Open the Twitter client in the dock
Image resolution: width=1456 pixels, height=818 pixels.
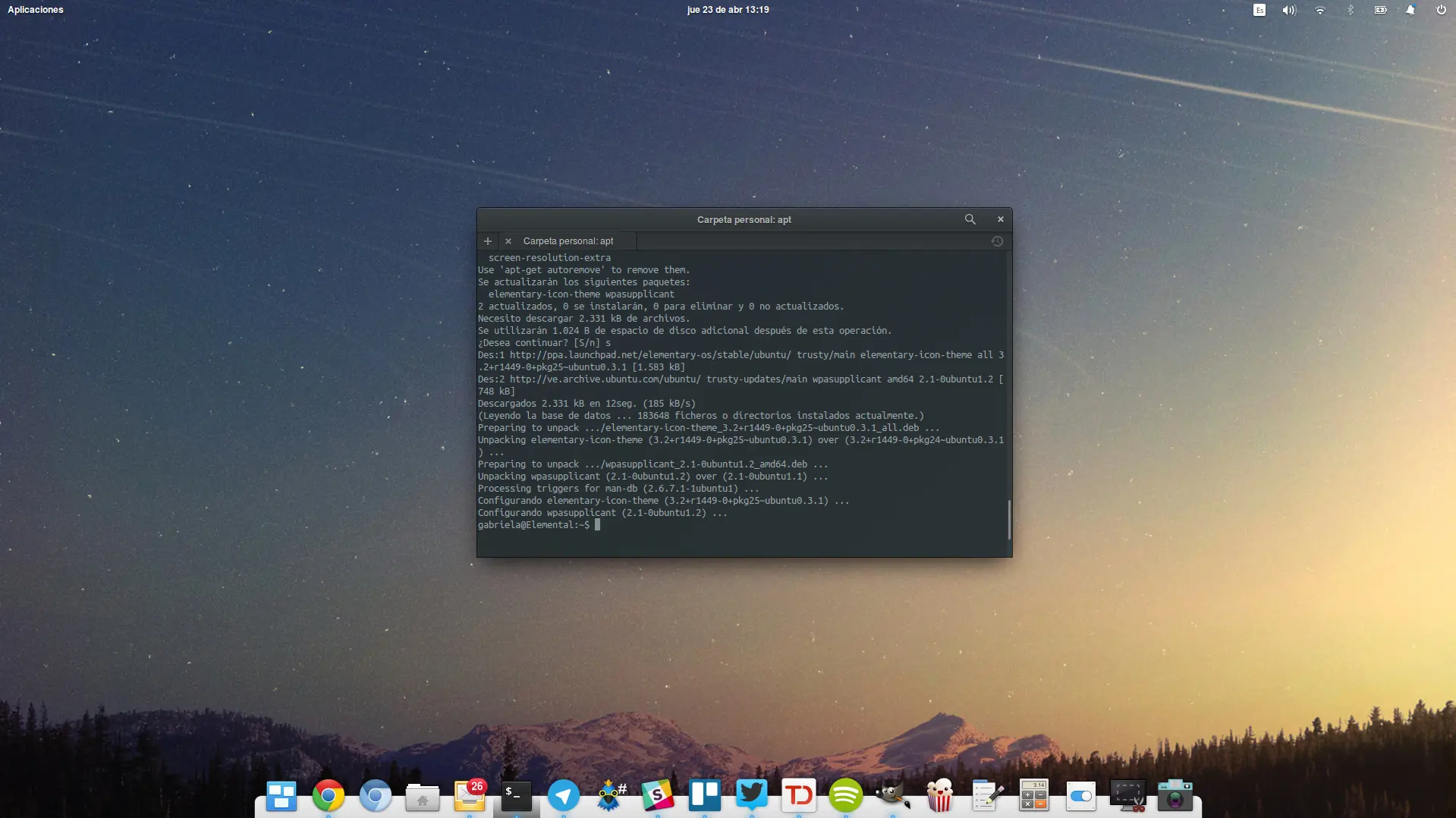tap(752, 796)
